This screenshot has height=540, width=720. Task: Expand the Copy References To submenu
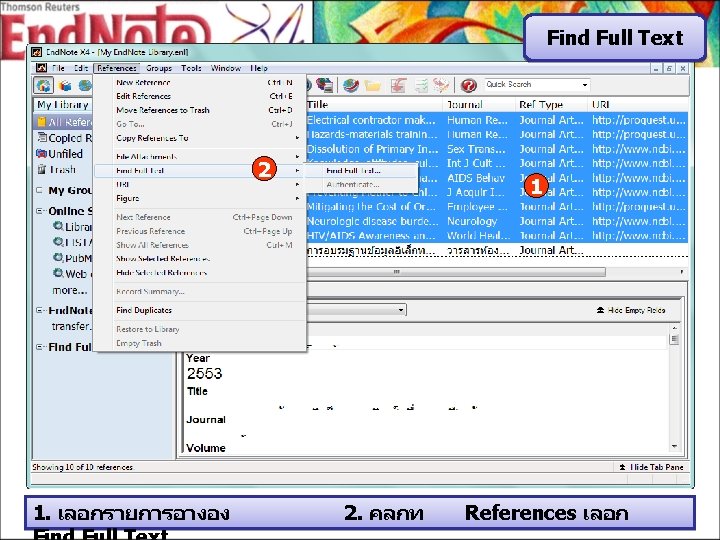[200, 138]
